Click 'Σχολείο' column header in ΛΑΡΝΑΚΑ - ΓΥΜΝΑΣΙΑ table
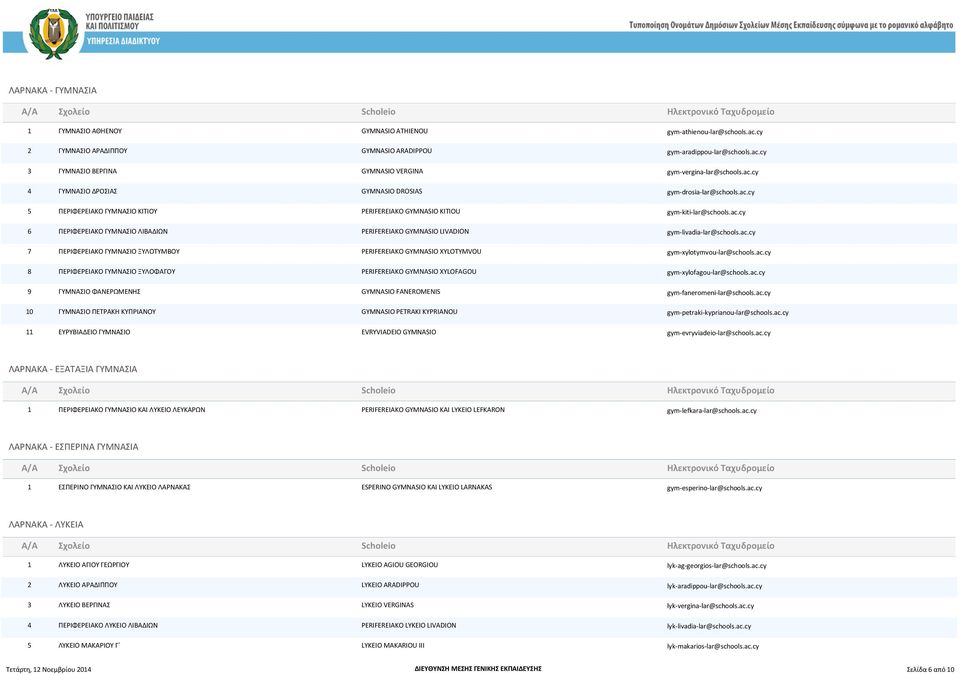 click(74, 111)
